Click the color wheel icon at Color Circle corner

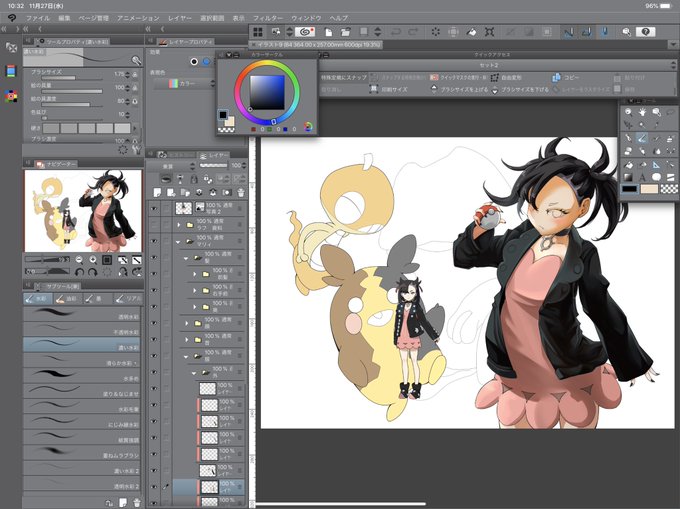(308, 127)
